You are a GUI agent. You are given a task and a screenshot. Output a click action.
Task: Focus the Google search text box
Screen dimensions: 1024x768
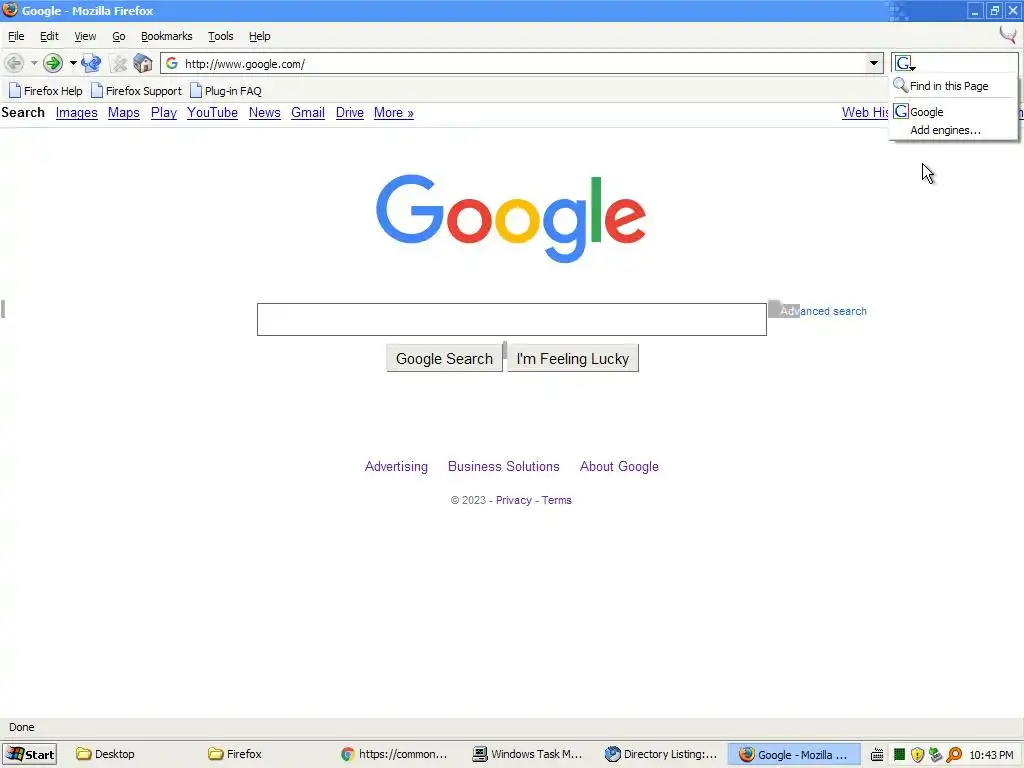(511, 319)
